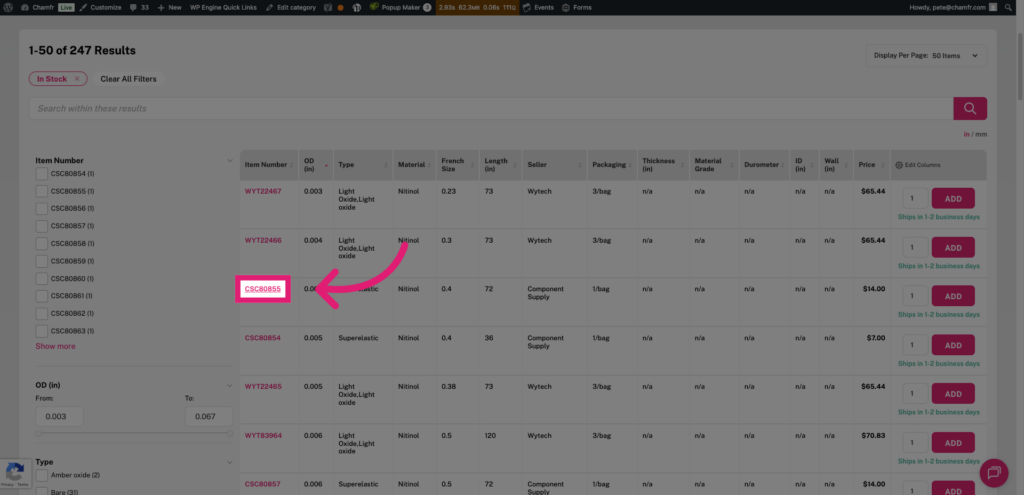The image size is (1024, 495).
Task: Sort table by Packaging column
Action: point(612,165)
